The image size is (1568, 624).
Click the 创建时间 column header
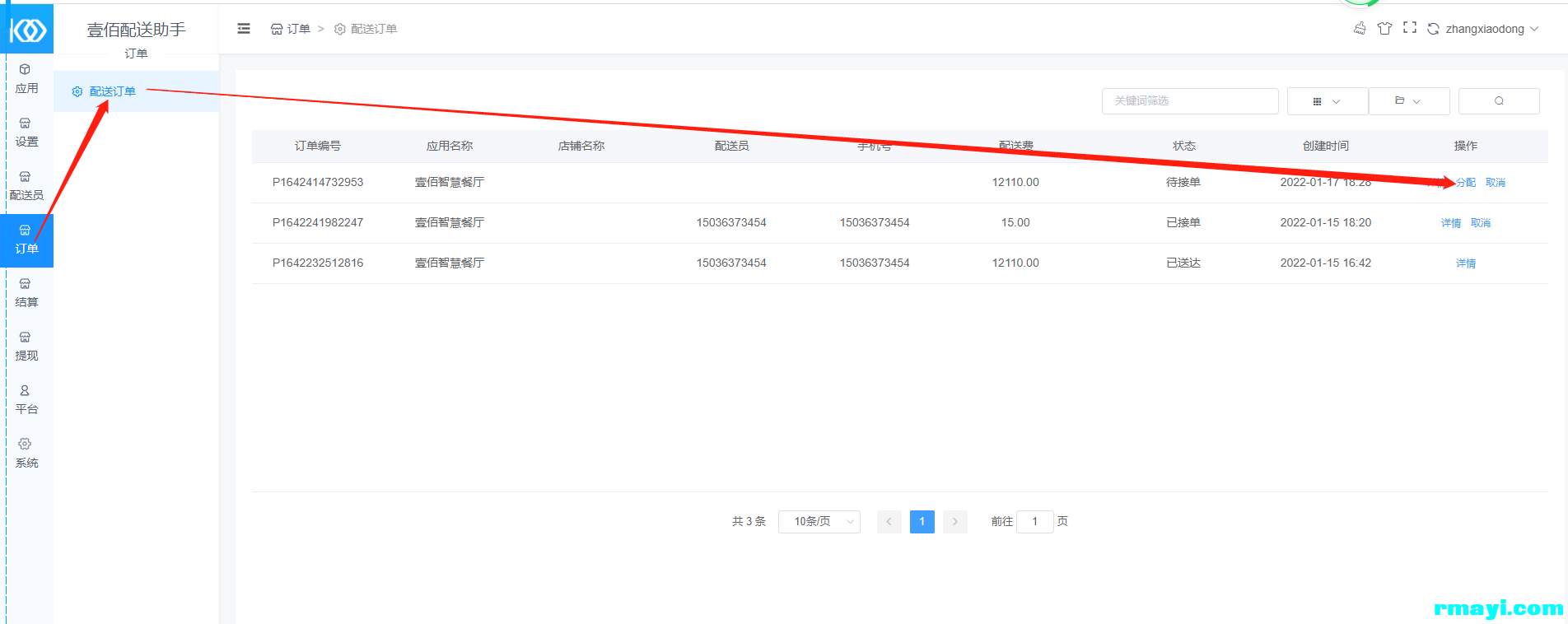point(1326,146)
